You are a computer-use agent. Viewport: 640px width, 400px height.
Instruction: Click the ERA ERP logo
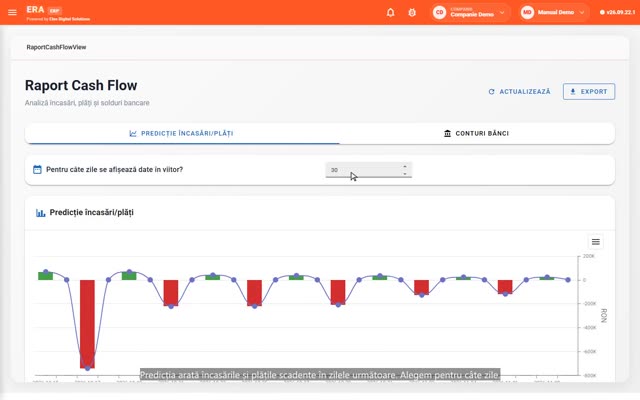(44, 10)
